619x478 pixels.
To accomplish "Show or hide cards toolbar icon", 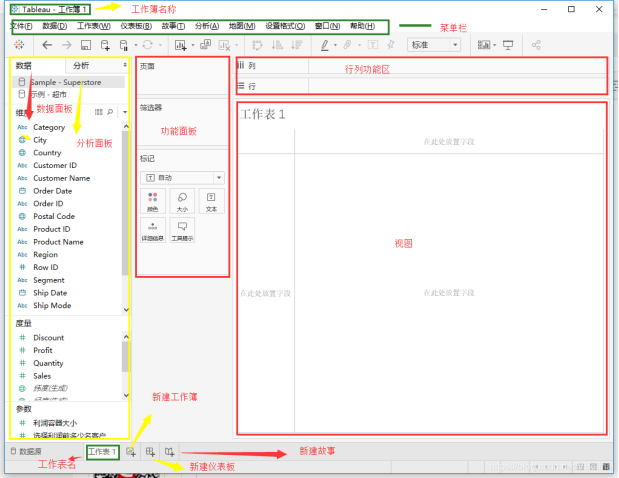I will [484, 45].
